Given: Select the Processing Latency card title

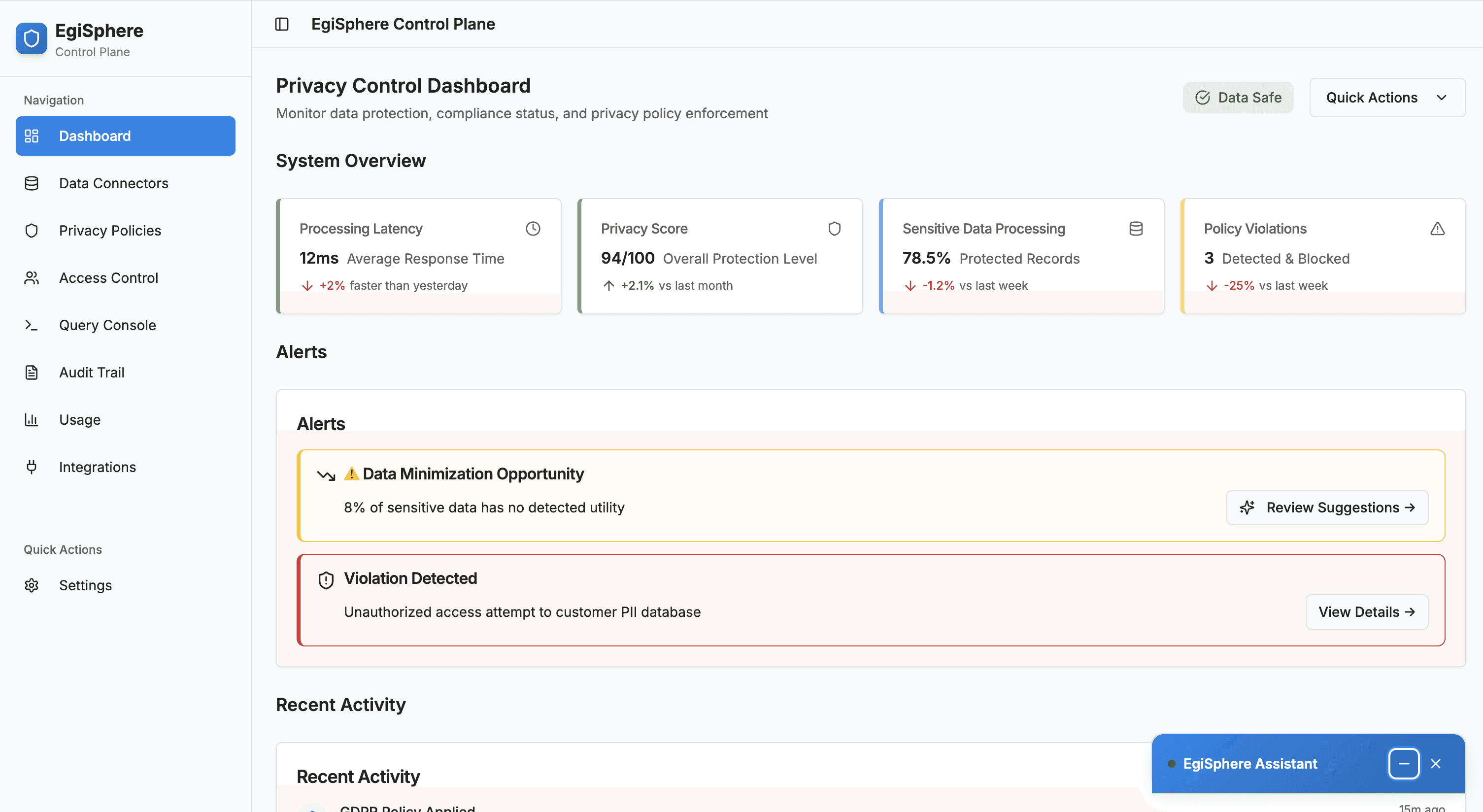Looking at the screenshot, I should pos(361,229).
